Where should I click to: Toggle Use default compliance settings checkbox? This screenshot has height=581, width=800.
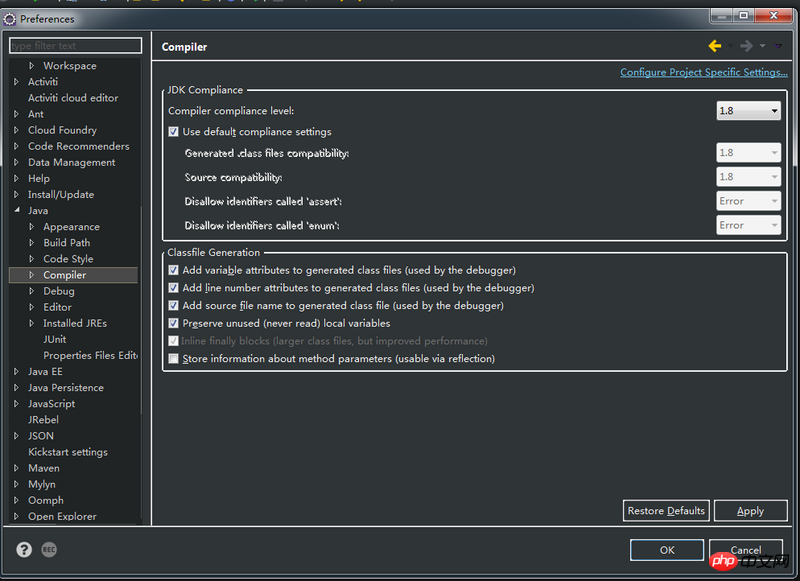(173, 132)
